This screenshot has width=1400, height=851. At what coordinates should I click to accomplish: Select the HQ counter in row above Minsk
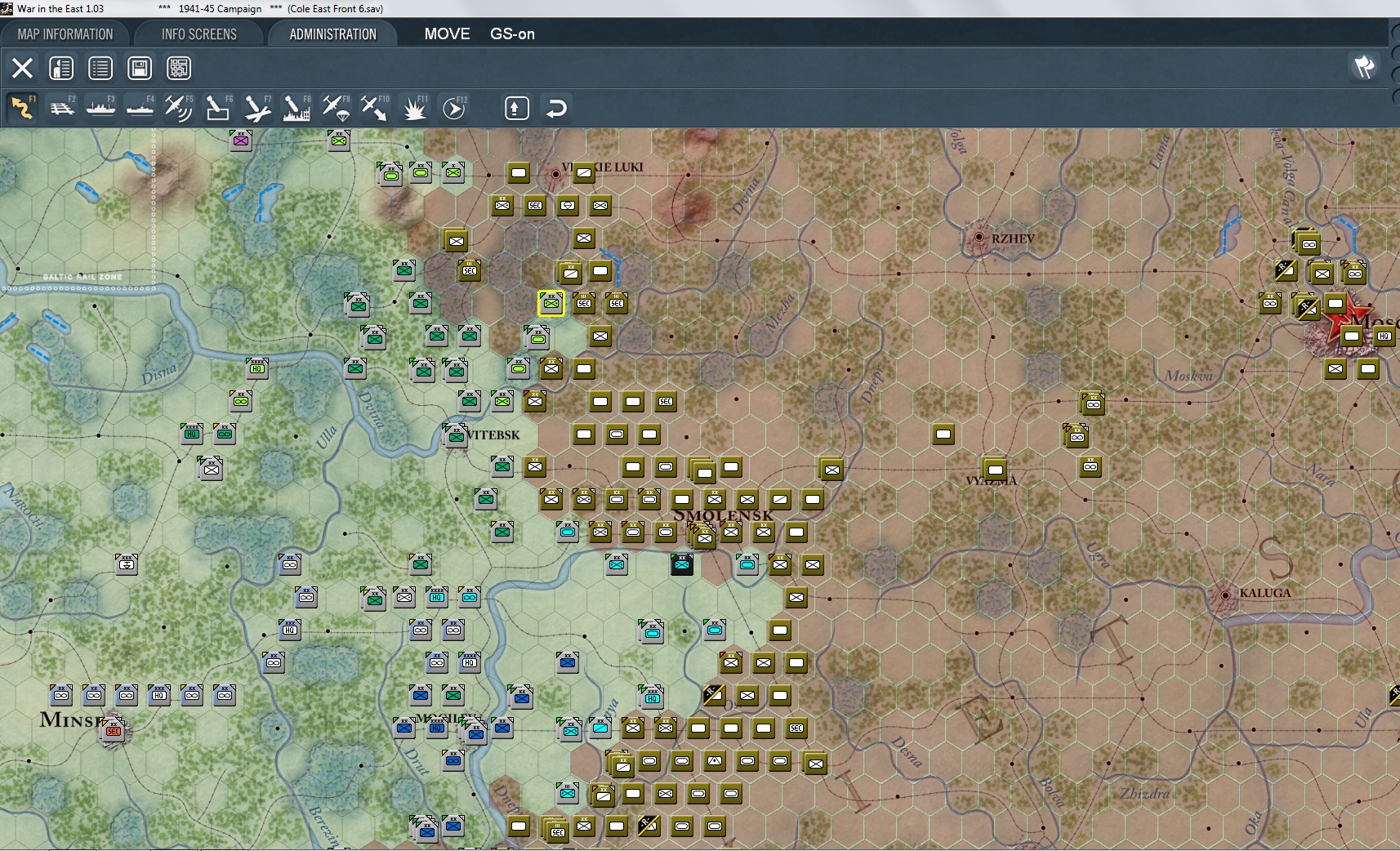click(x=159, y=695)
